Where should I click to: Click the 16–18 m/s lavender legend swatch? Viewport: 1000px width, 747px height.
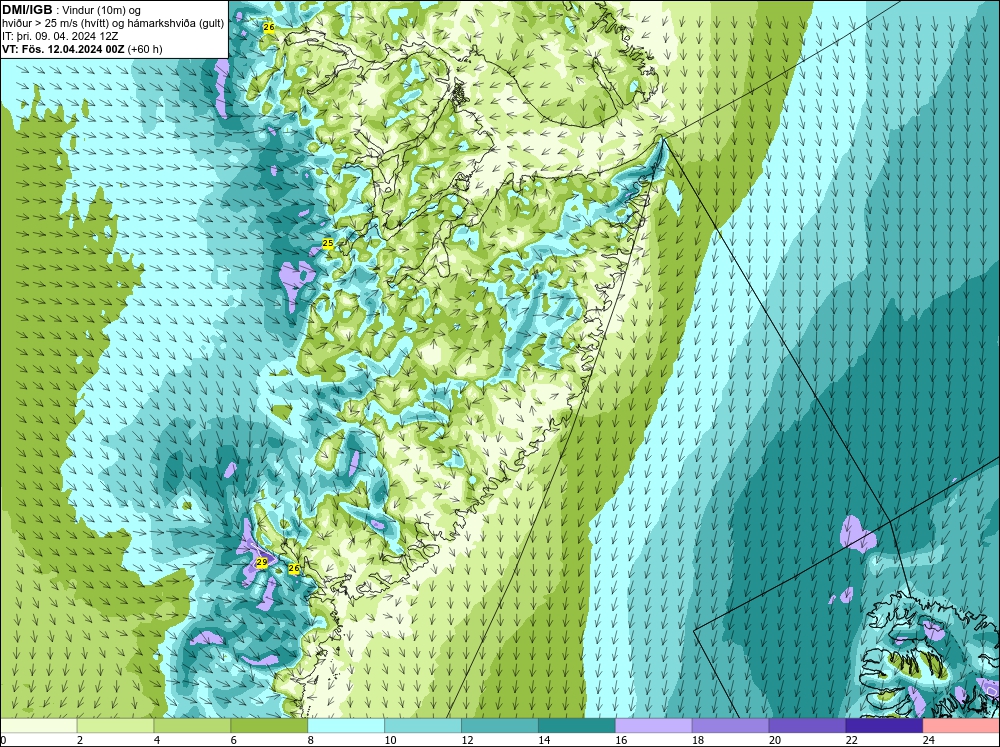coord(654,726)
